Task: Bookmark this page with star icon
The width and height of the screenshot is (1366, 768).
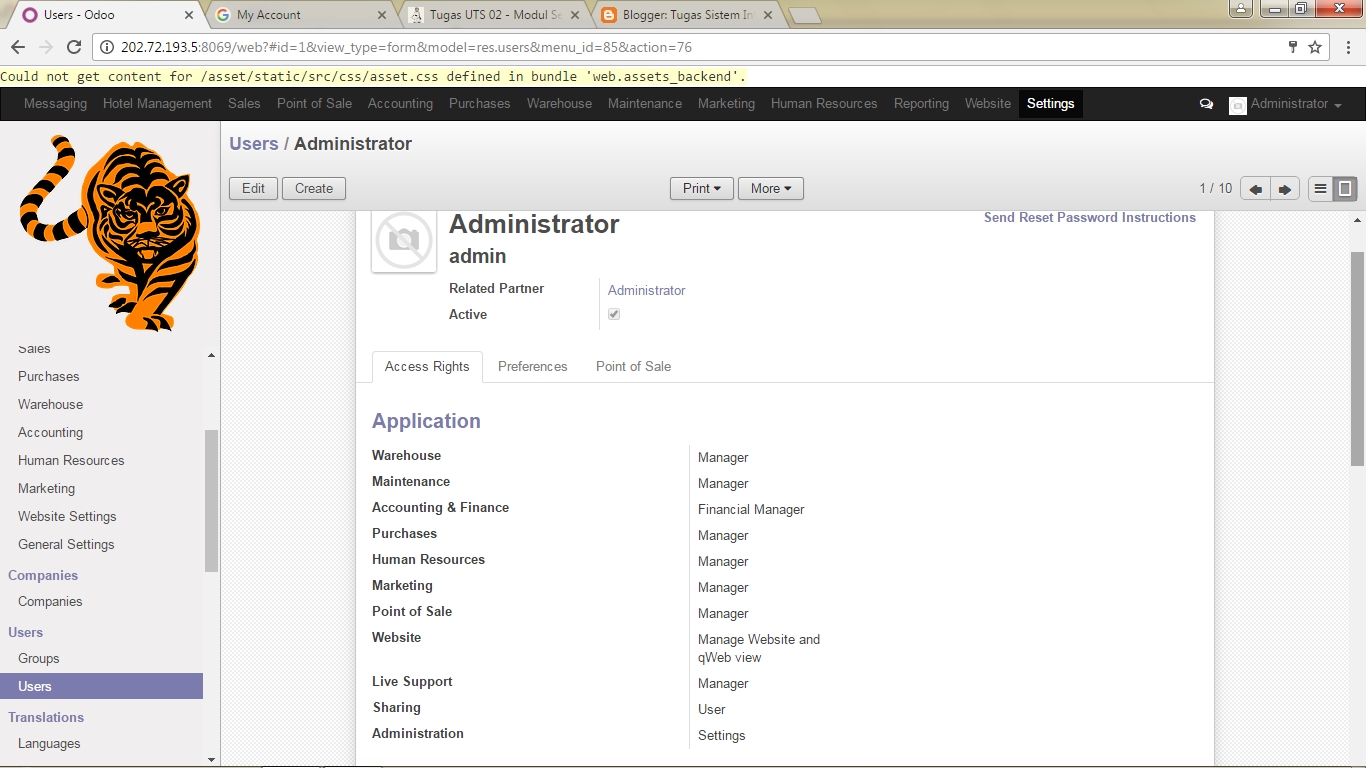Action: point(1315,47)
